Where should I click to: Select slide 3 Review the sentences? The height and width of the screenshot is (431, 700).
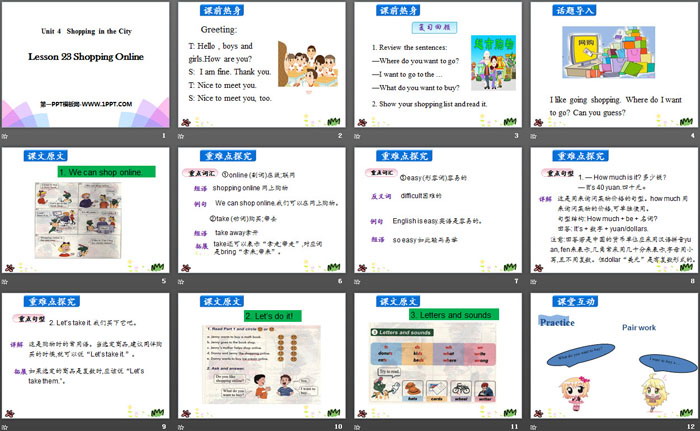coord(438,65)
